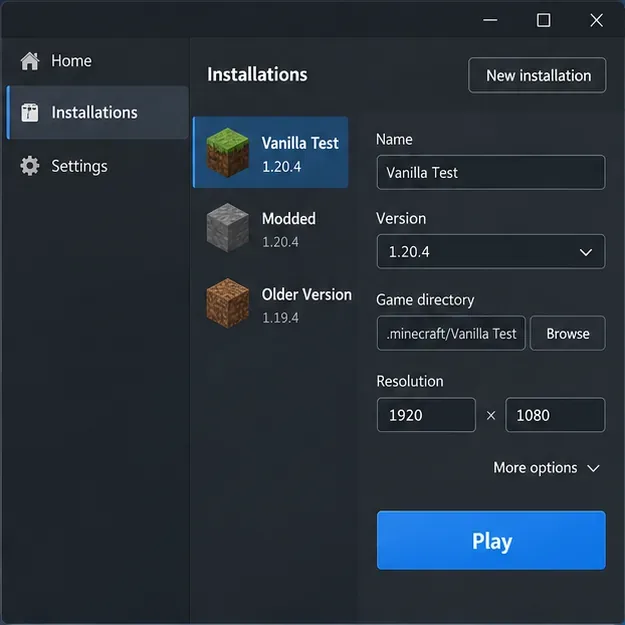Image resolution: width=625 pixels, height=625 pixels.
Task: Maximize the launcher window
Action: (x=543, y=20)
